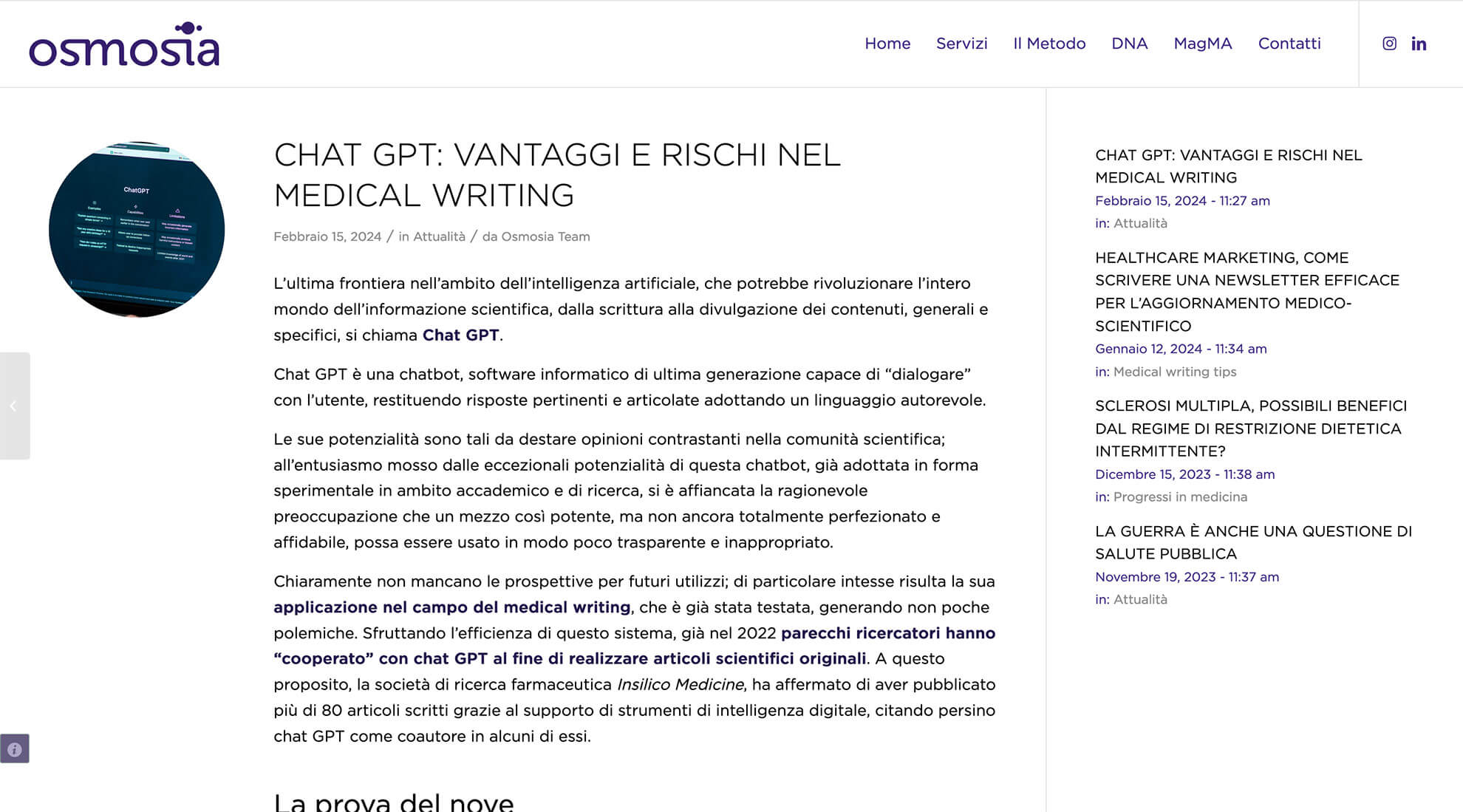This screenshot has width=1463, height=812.
Task: Open sidebar category Medical writing tips
Action: click(x=1175, y=372)
